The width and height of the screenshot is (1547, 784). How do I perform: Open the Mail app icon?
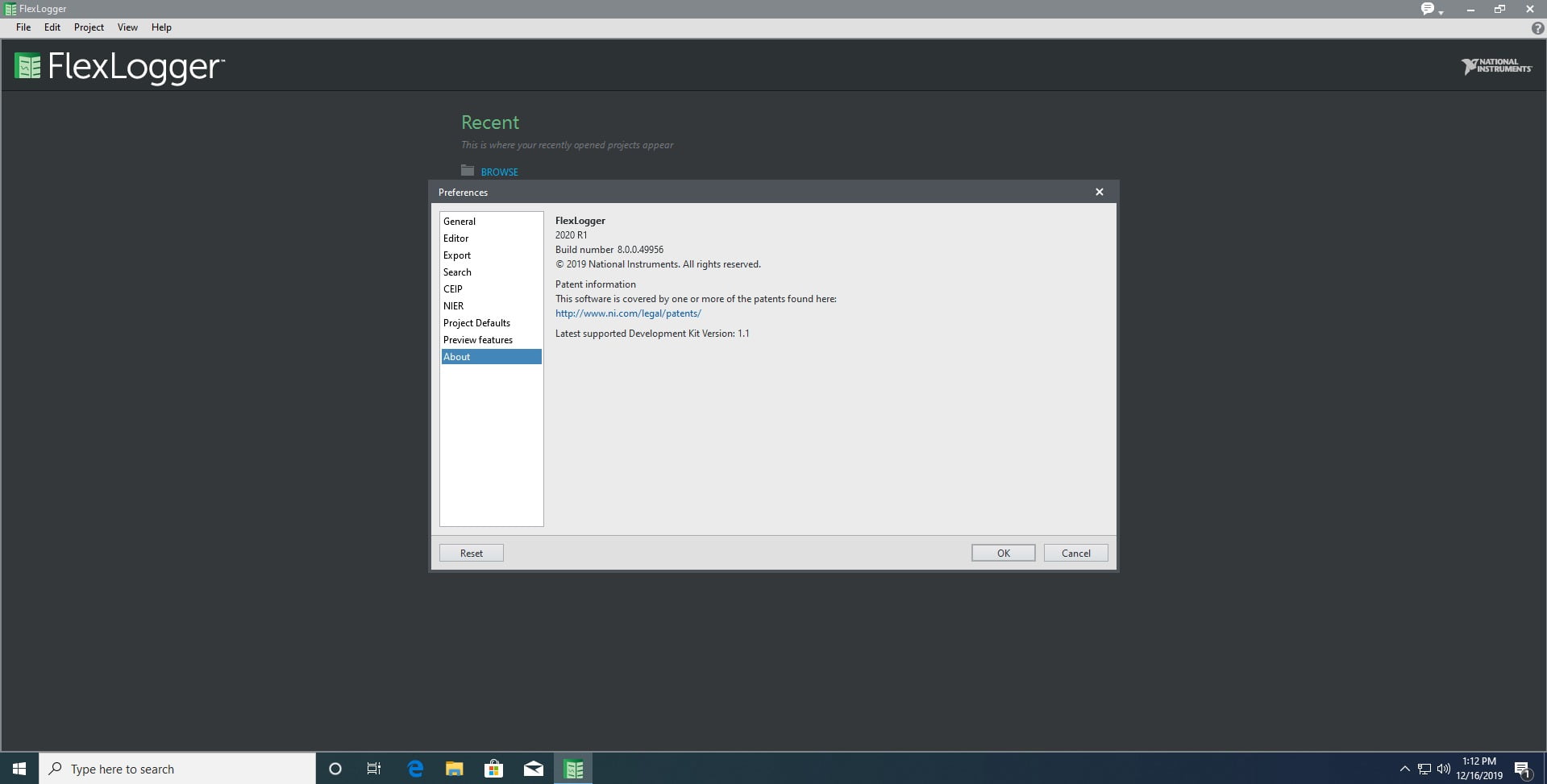tap(534, 769)
